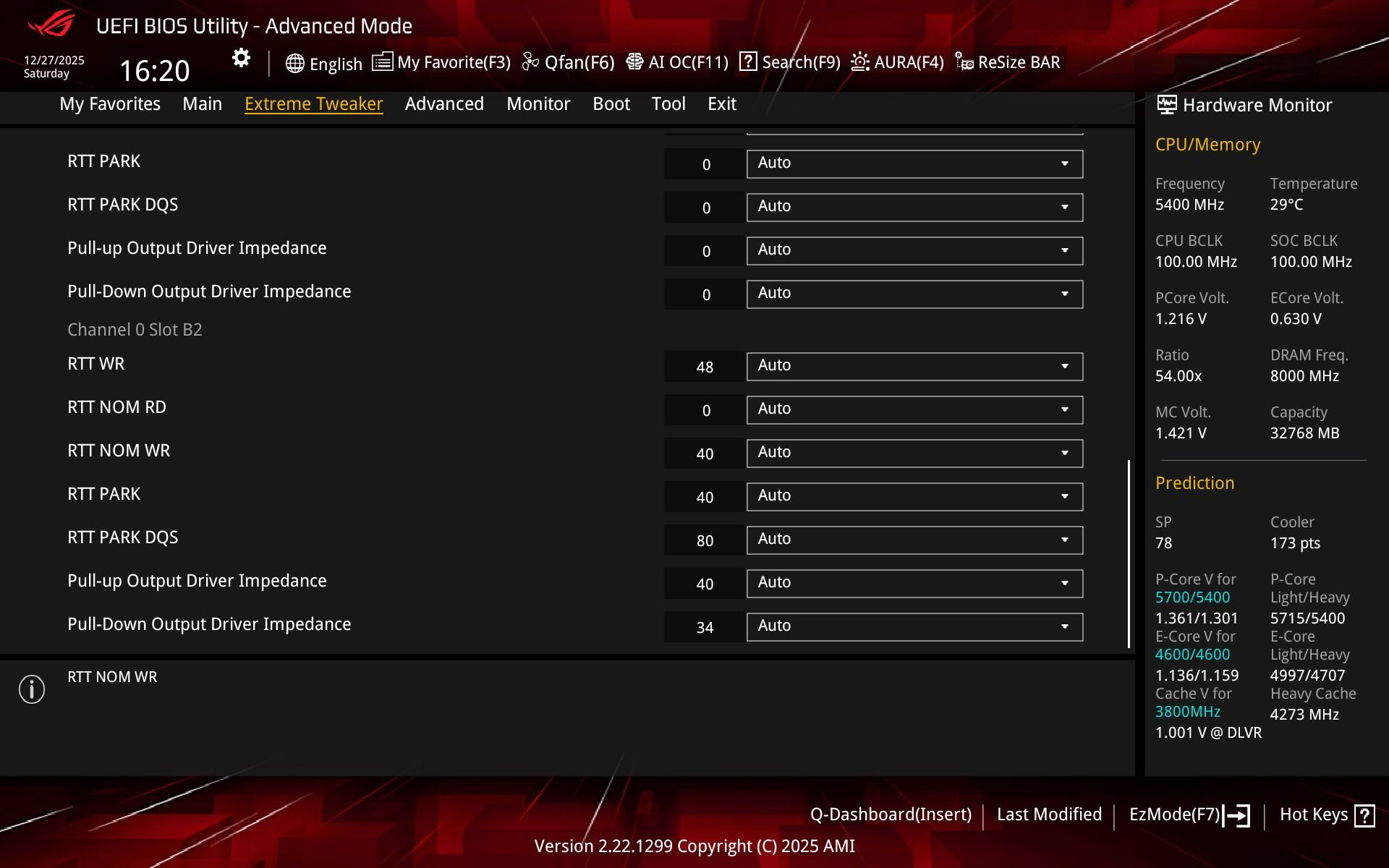Toggle ReSize BAR icon
Screen dimensions: 1389x868
point(964,62)
